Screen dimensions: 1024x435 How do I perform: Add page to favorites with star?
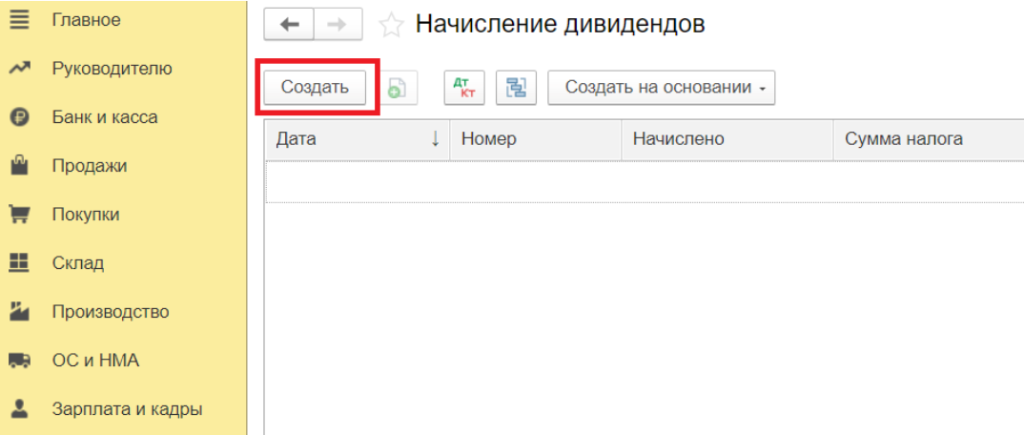(391, 25)
